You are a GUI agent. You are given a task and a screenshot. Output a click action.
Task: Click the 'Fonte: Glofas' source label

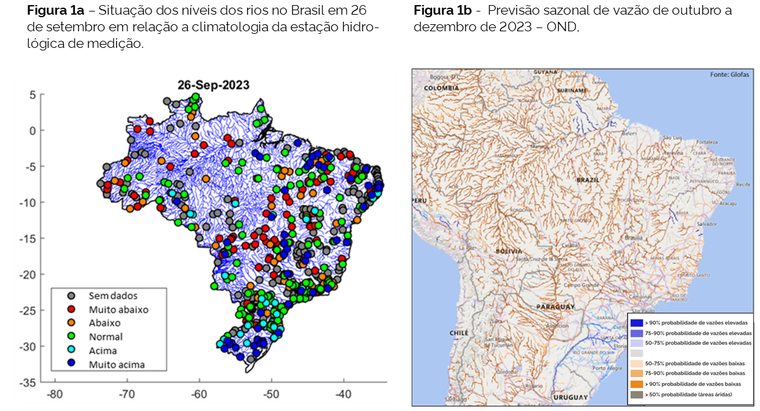pyautogui.click(x=729, y=75)
